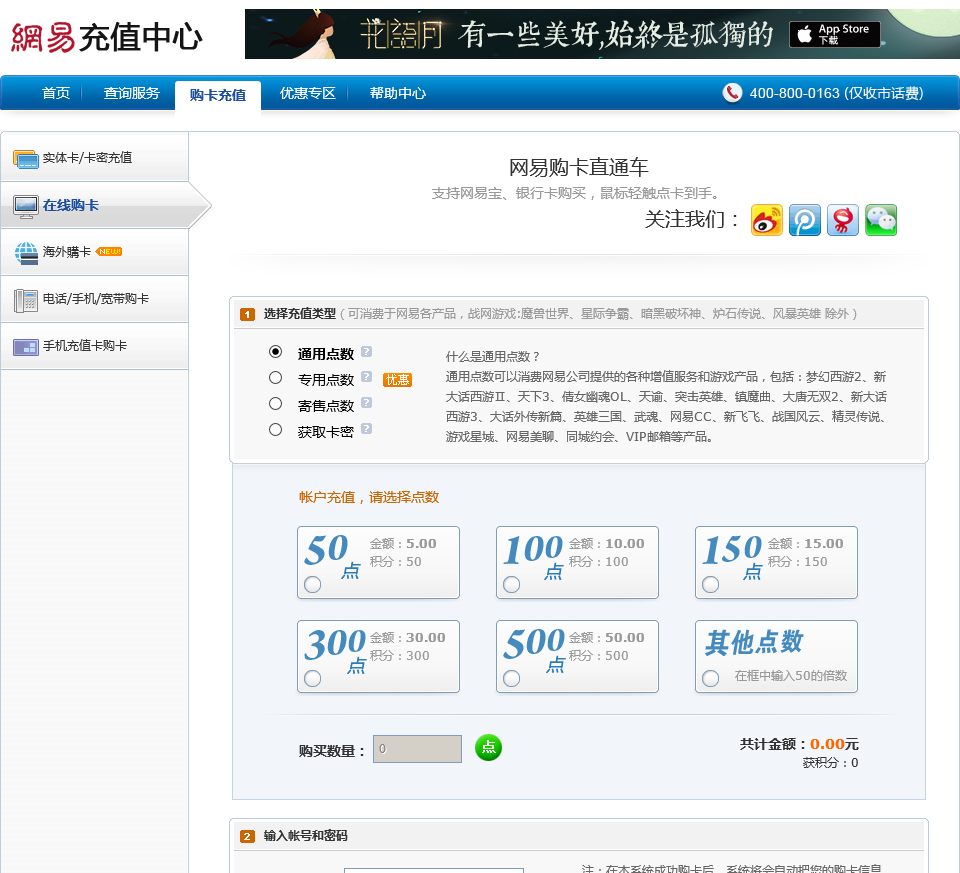Click the orange 优惠 badge
Viewport: 960px width, 873px height.
pyautogui.click(x=397, y=380)
